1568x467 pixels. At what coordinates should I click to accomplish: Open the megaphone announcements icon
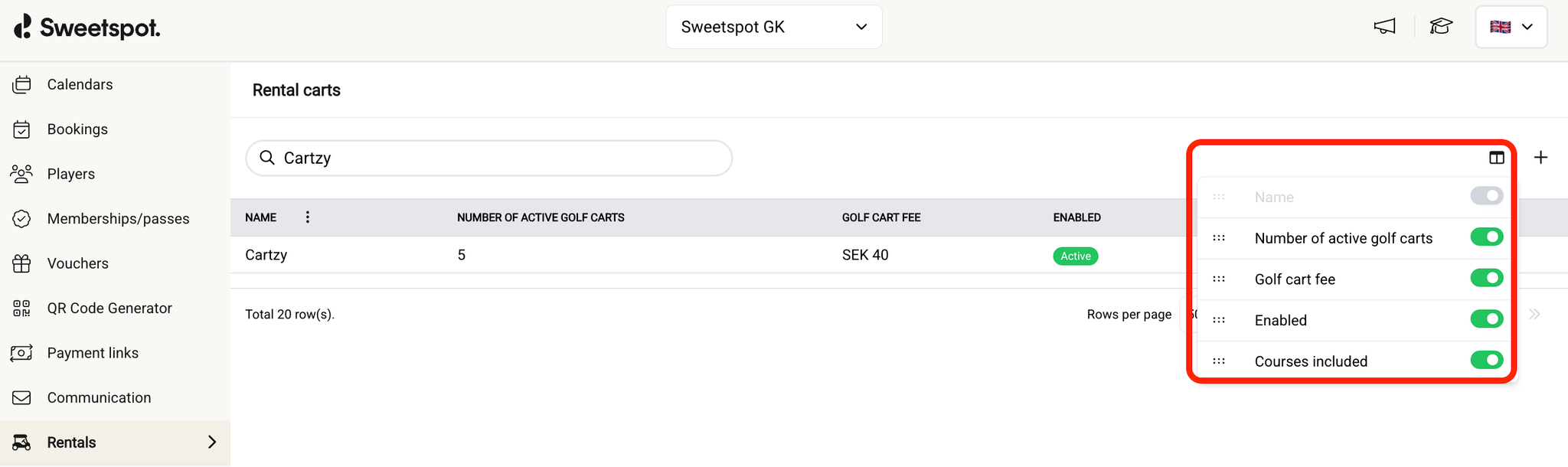coord(1384,26)
